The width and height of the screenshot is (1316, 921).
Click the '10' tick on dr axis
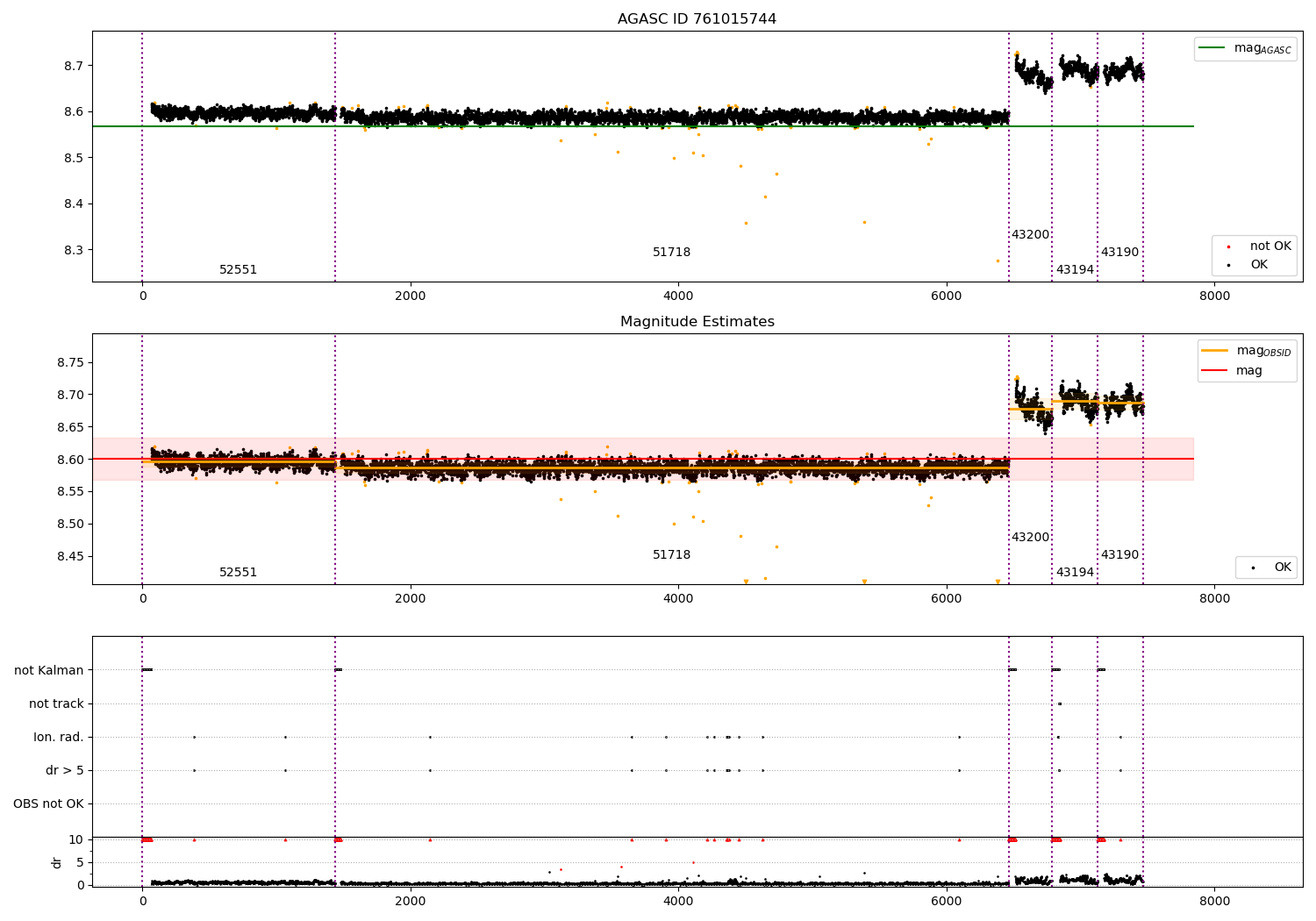coord(76,839)
